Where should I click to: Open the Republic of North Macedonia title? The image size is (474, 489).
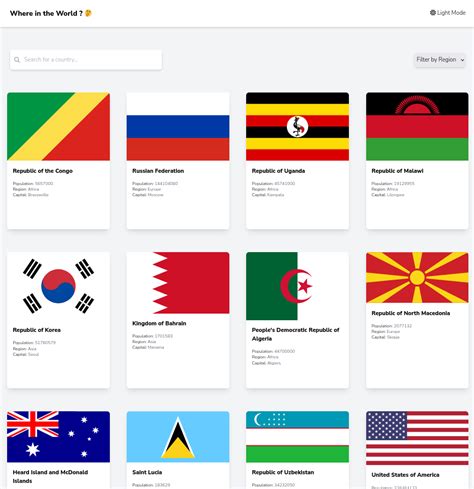[411, 313]
